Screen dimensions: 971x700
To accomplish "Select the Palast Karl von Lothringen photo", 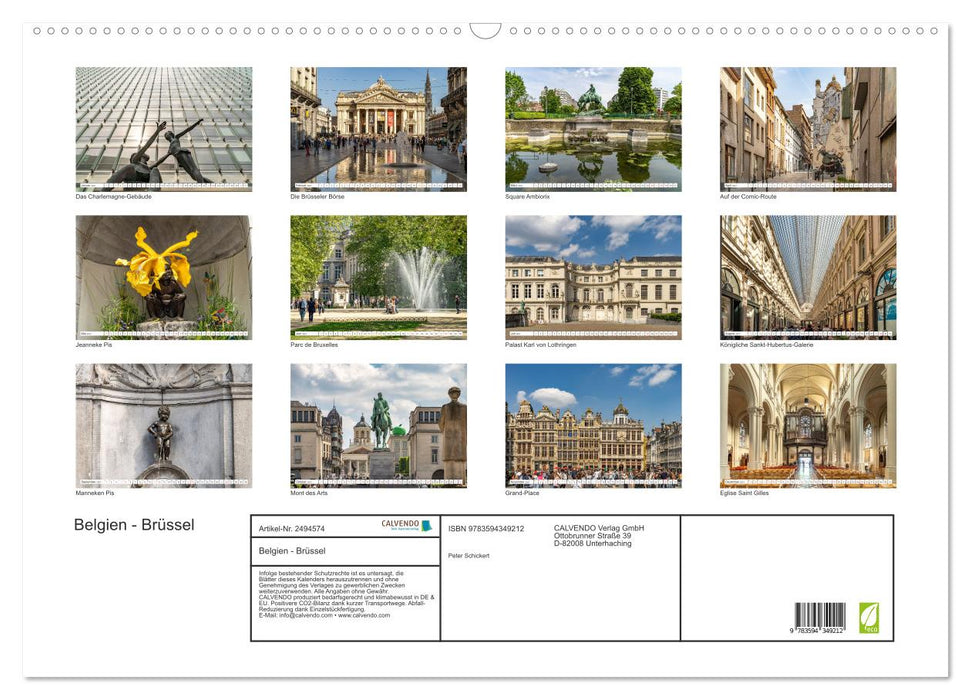I will pos(593,277).
